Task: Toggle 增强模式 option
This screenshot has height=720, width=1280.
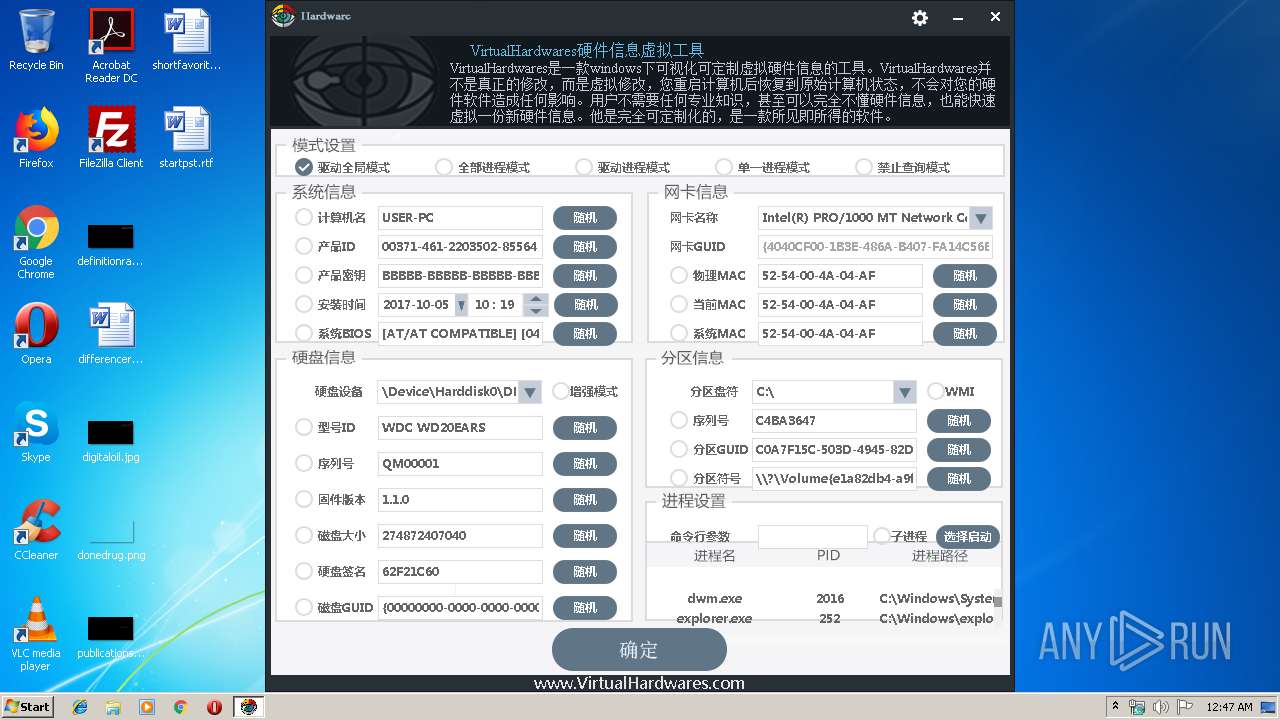Action: (560, 391)
